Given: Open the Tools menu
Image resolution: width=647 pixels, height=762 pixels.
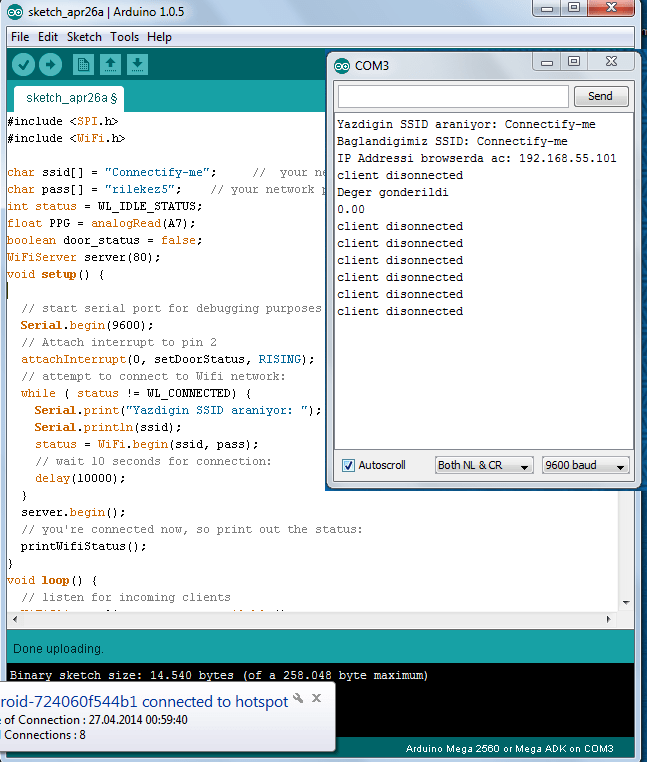Looking at the screenshot, I should [124, 37].
